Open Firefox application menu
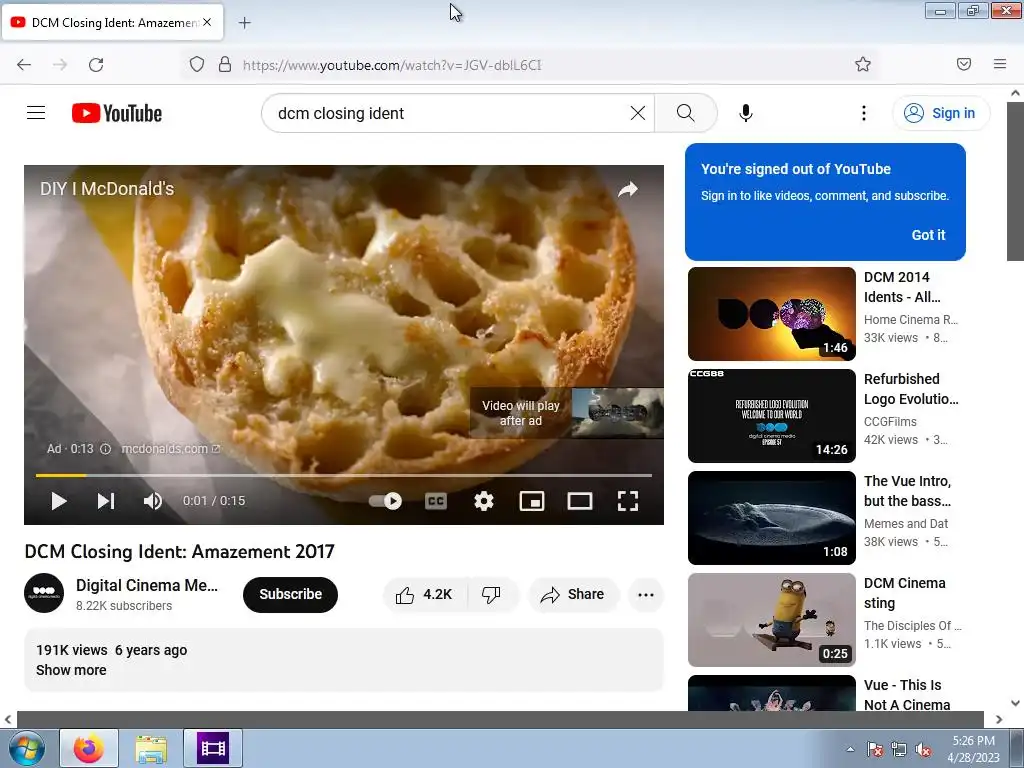1024x768 pixels. (999, 64)
